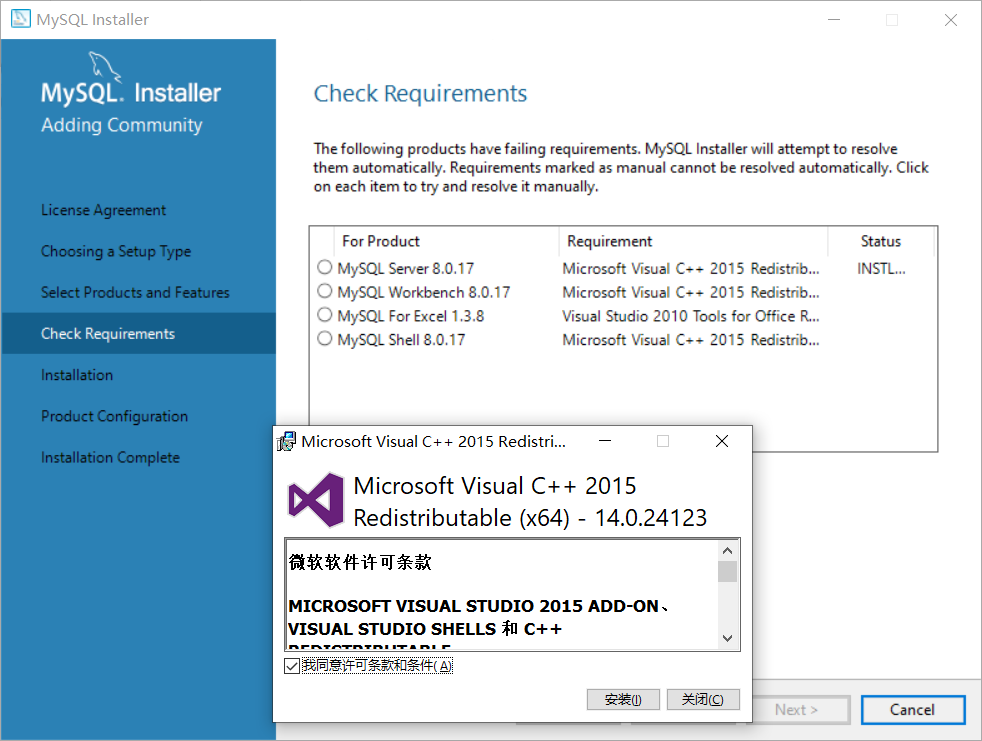Click the MySQL Installer title bar icon
The image size is (982, 741).
pyautogui.click(x=20, y=19)
